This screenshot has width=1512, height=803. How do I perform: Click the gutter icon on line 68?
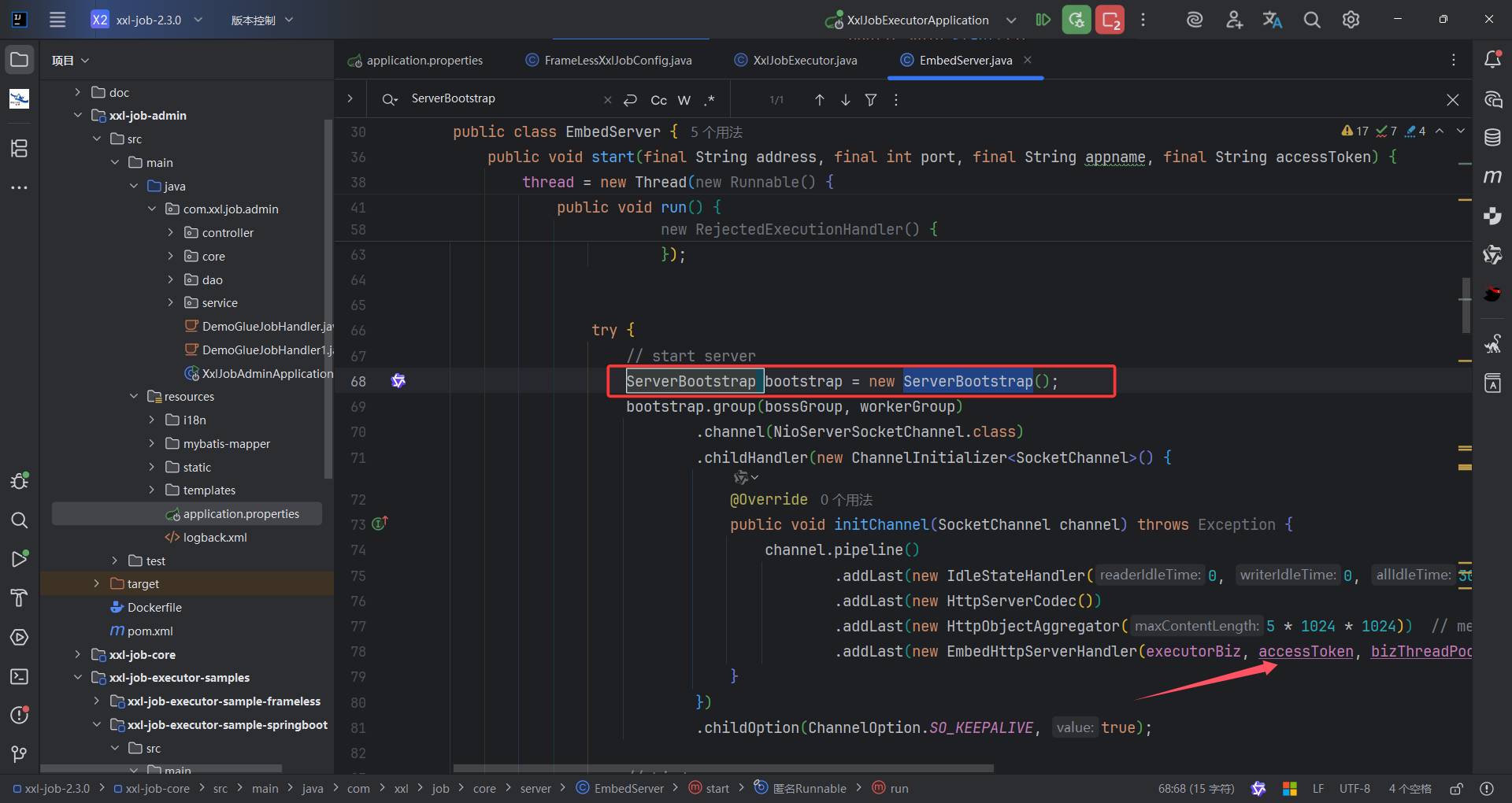click(398, 381)
